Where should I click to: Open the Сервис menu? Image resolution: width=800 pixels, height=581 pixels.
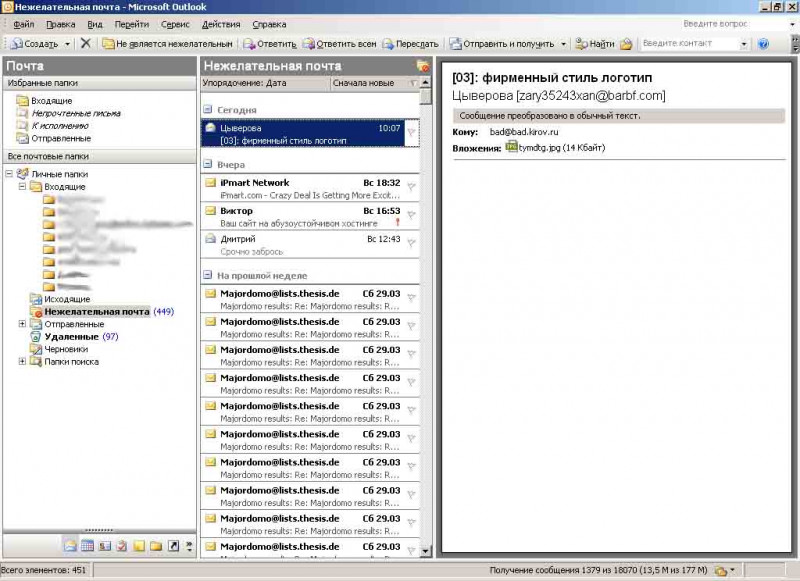tap(175, 24)
